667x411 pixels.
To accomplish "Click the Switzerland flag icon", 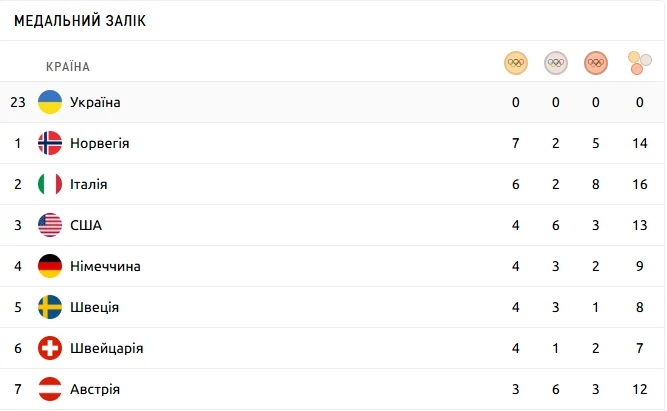I will (x=50, y=348).
